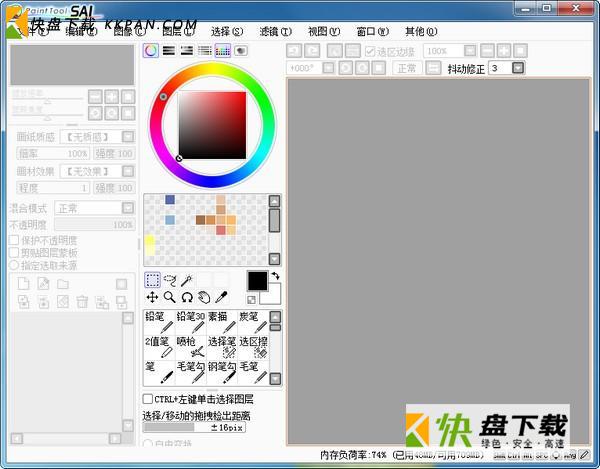Image resolution: width=600 pixels, height=469 pixels.
Task: Pick the yellow palette swatch
Action: point(150,240)
